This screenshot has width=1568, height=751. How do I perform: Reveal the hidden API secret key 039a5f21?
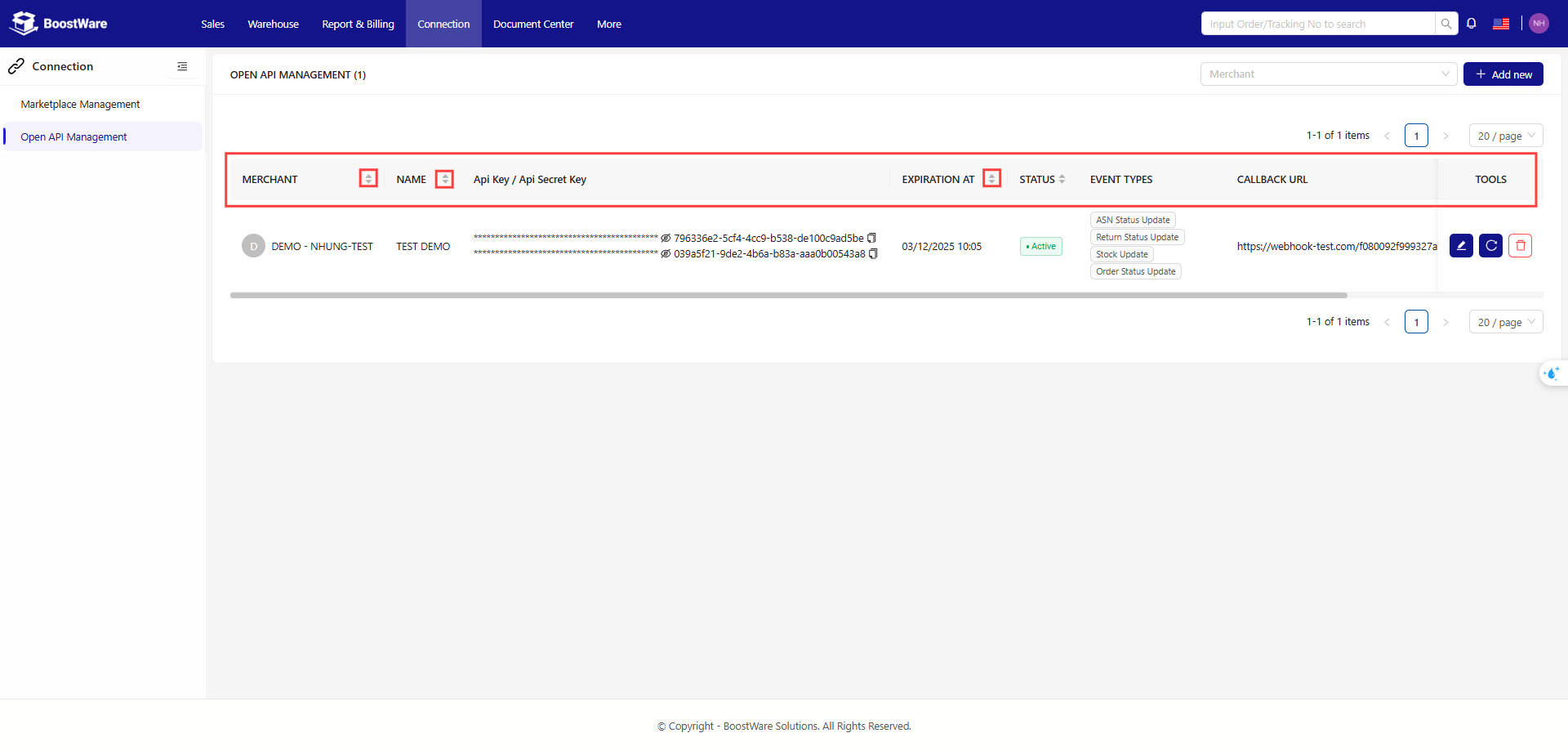click(x=666, y=254)
